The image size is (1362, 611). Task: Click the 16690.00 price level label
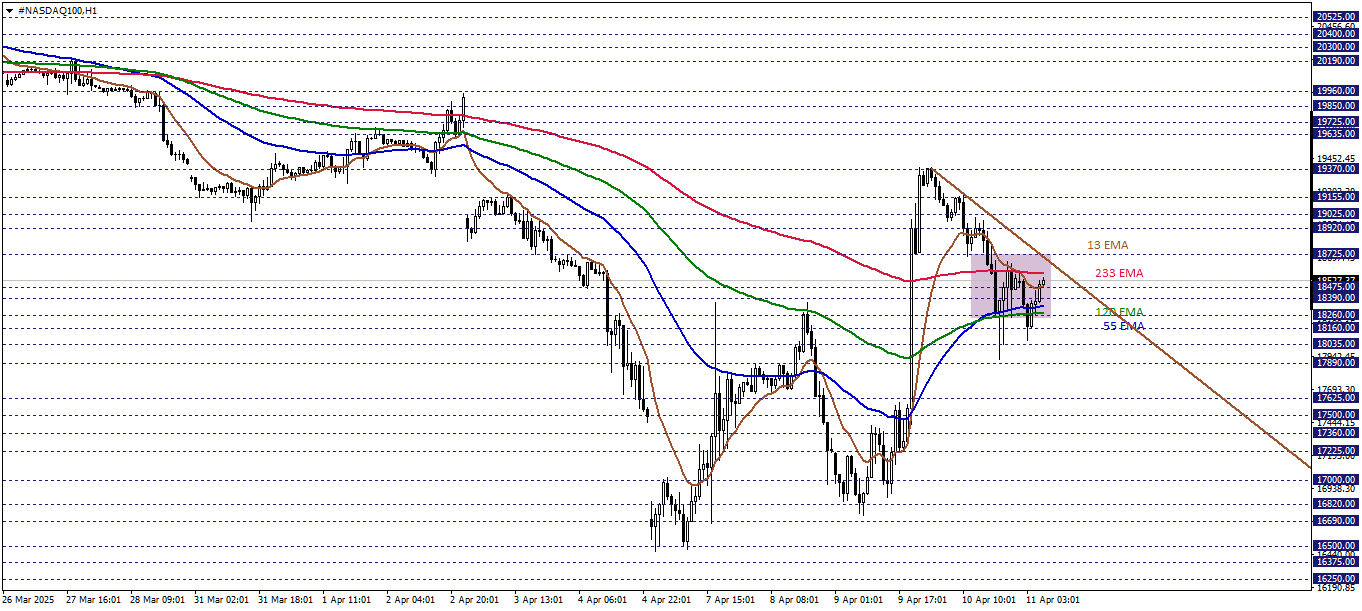click(x=1337, y=521)
